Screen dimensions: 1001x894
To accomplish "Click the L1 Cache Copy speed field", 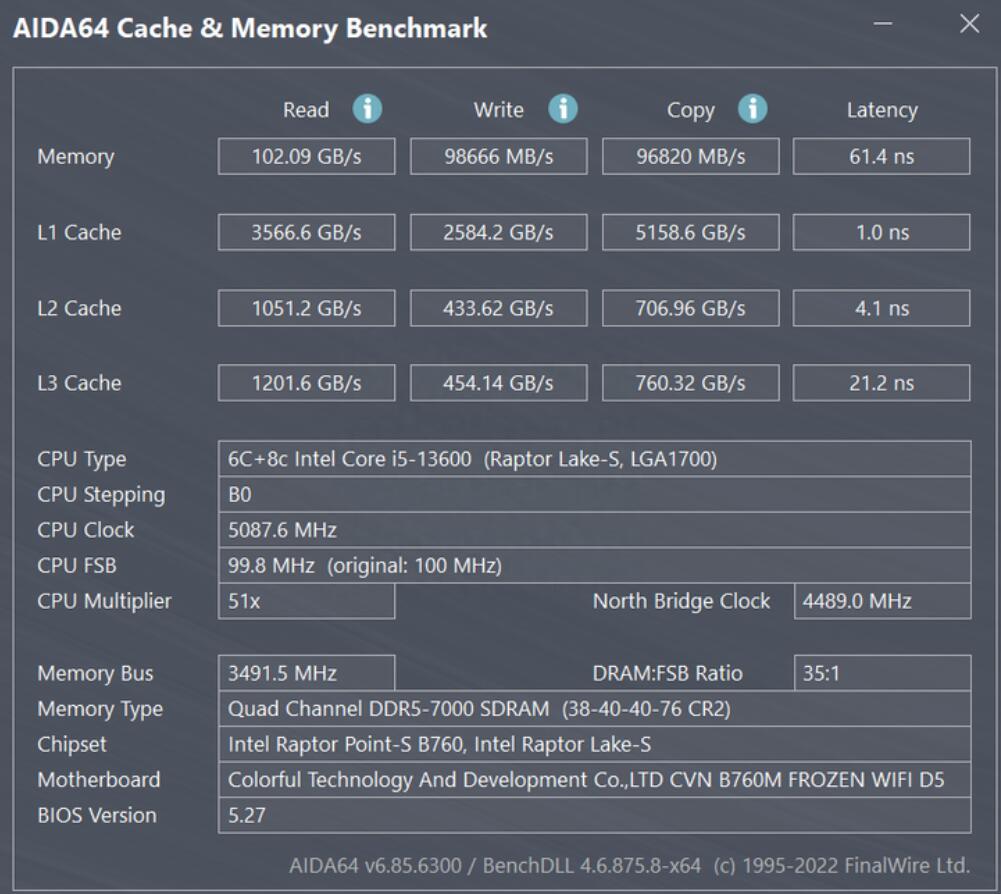I will (x=690, y=231).
